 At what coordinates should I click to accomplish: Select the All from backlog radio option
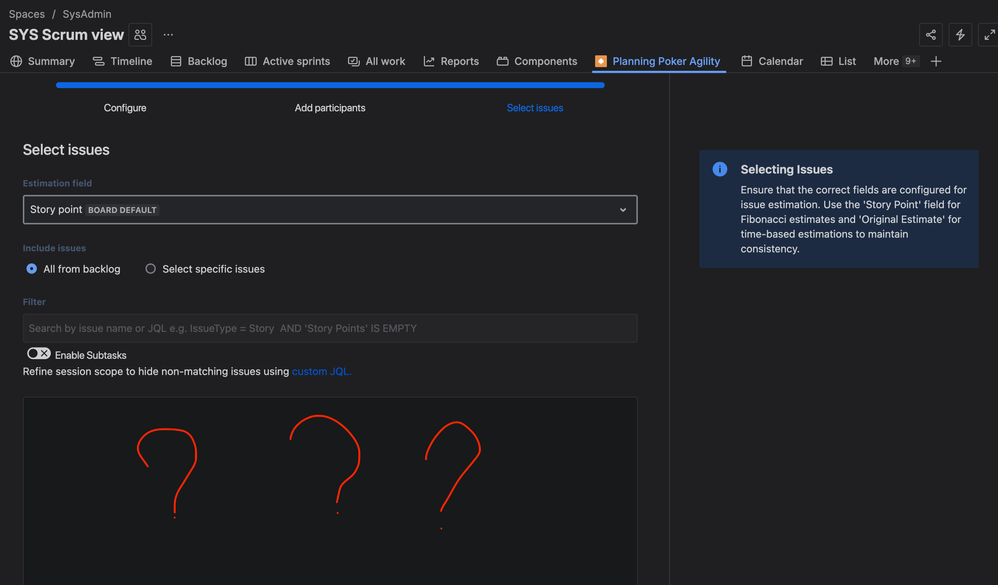31,269
